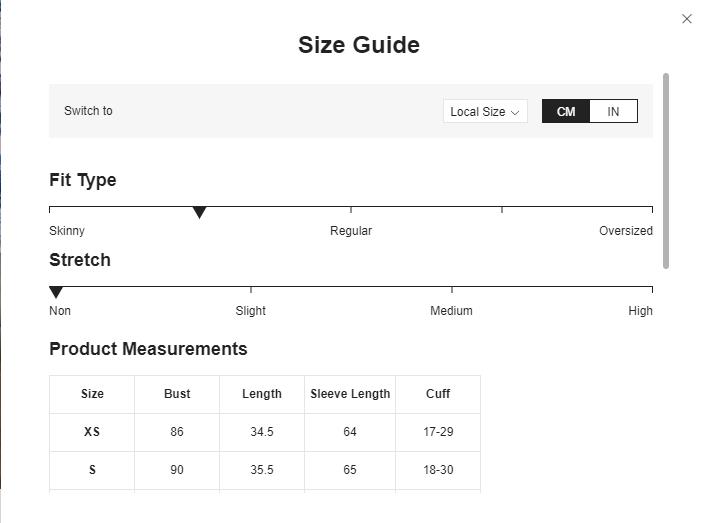Click the Oversized fit type label

625,231
